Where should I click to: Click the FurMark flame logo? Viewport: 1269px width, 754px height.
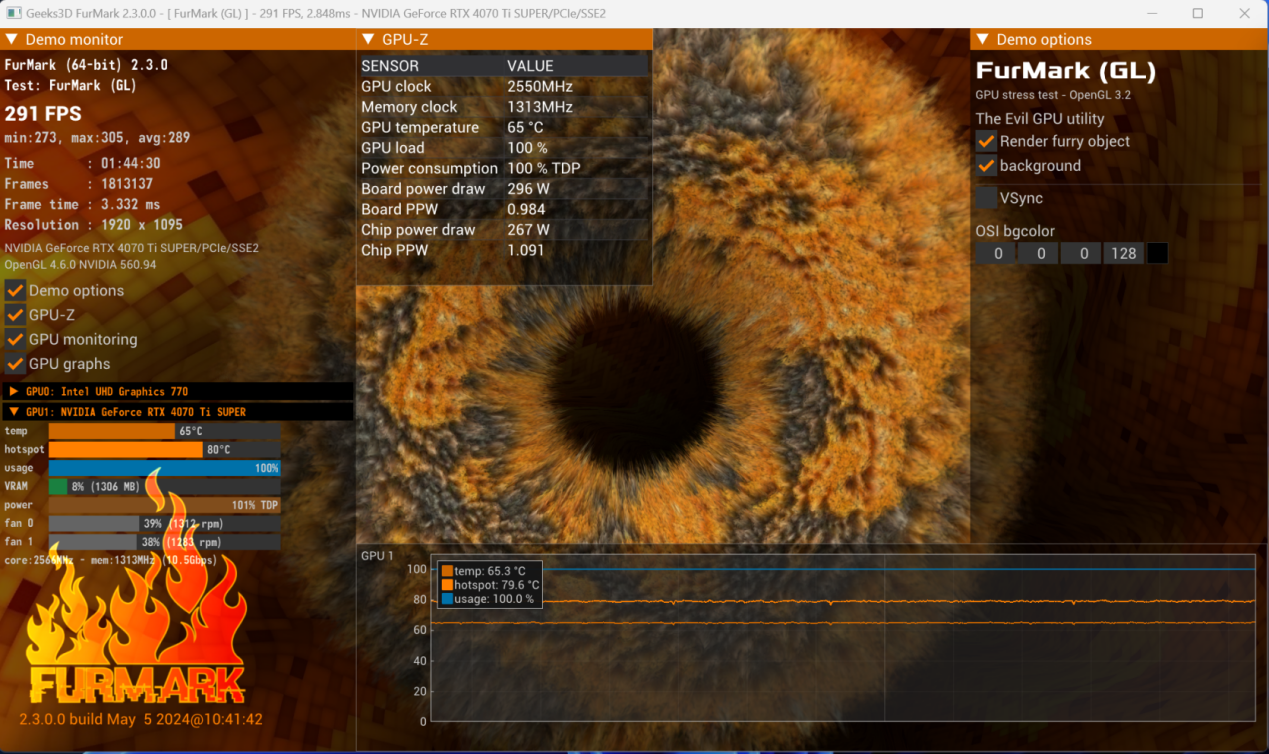pyautogui.click(x=136, y=620)
